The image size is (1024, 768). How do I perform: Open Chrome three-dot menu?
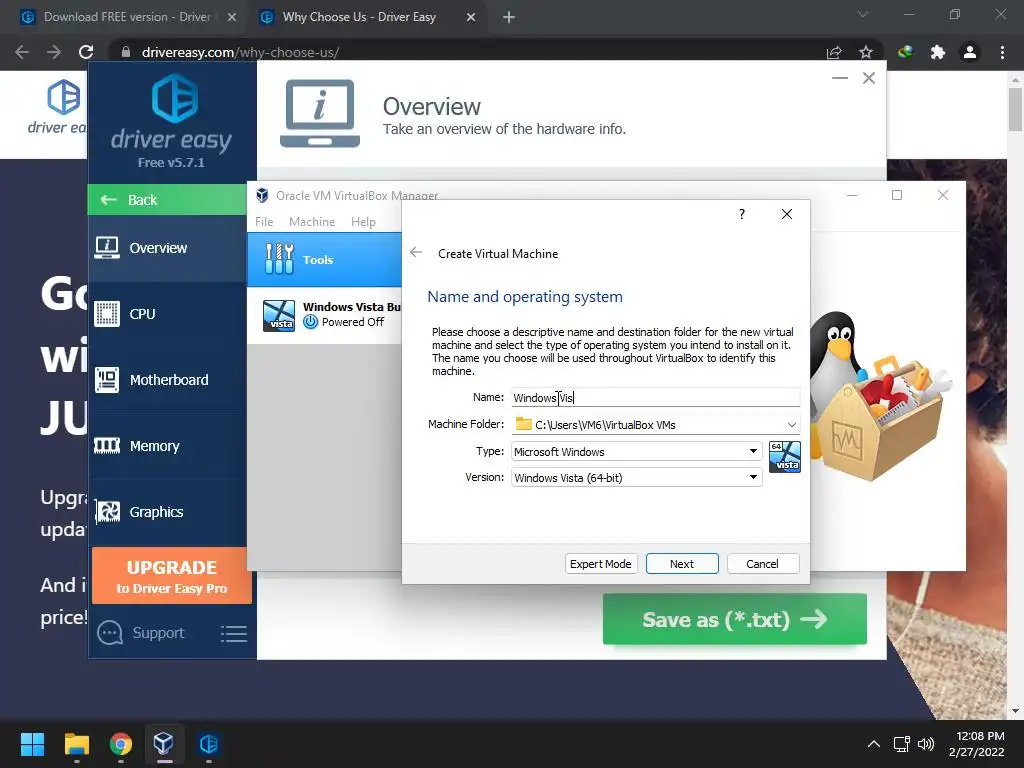pyautogui.click(x=1002, y=52)
